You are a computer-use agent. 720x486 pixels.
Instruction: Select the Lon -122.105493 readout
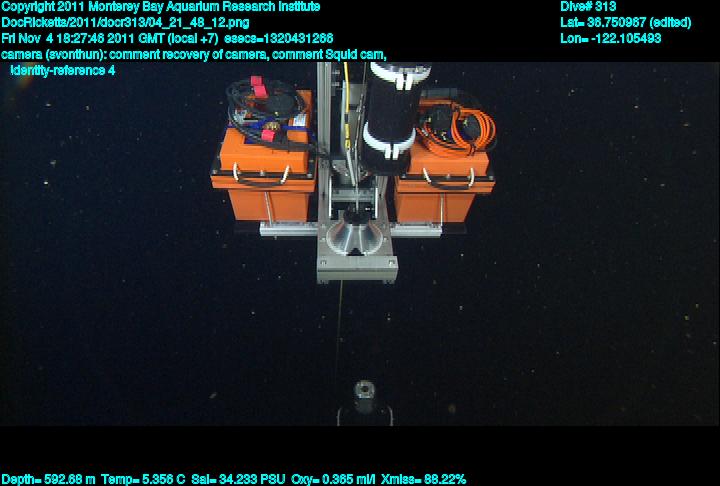tap(611, 38)
